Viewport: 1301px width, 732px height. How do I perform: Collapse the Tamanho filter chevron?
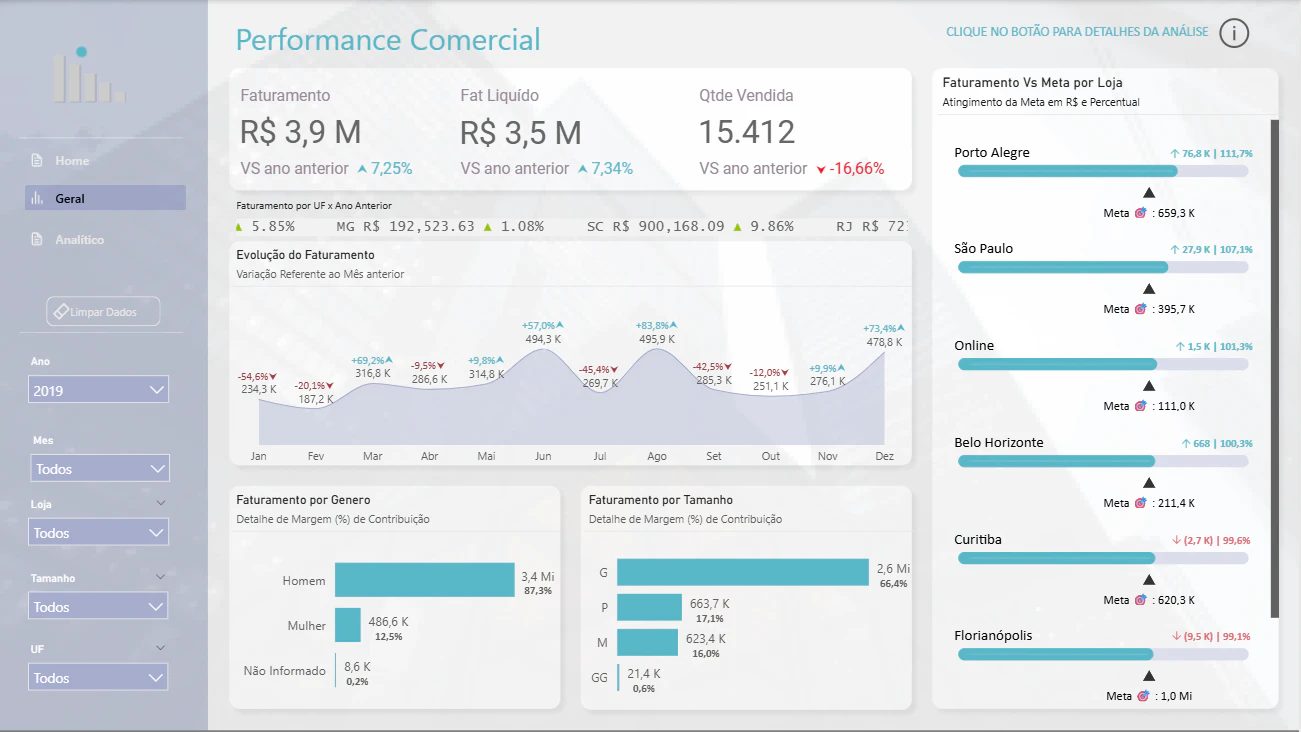pos(161,577)
